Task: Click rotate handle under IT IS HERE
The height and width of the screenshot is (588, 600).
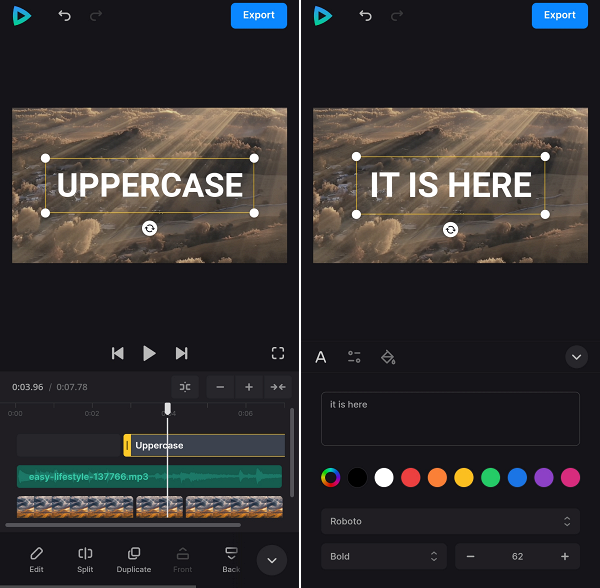Action: pos(451,230)
